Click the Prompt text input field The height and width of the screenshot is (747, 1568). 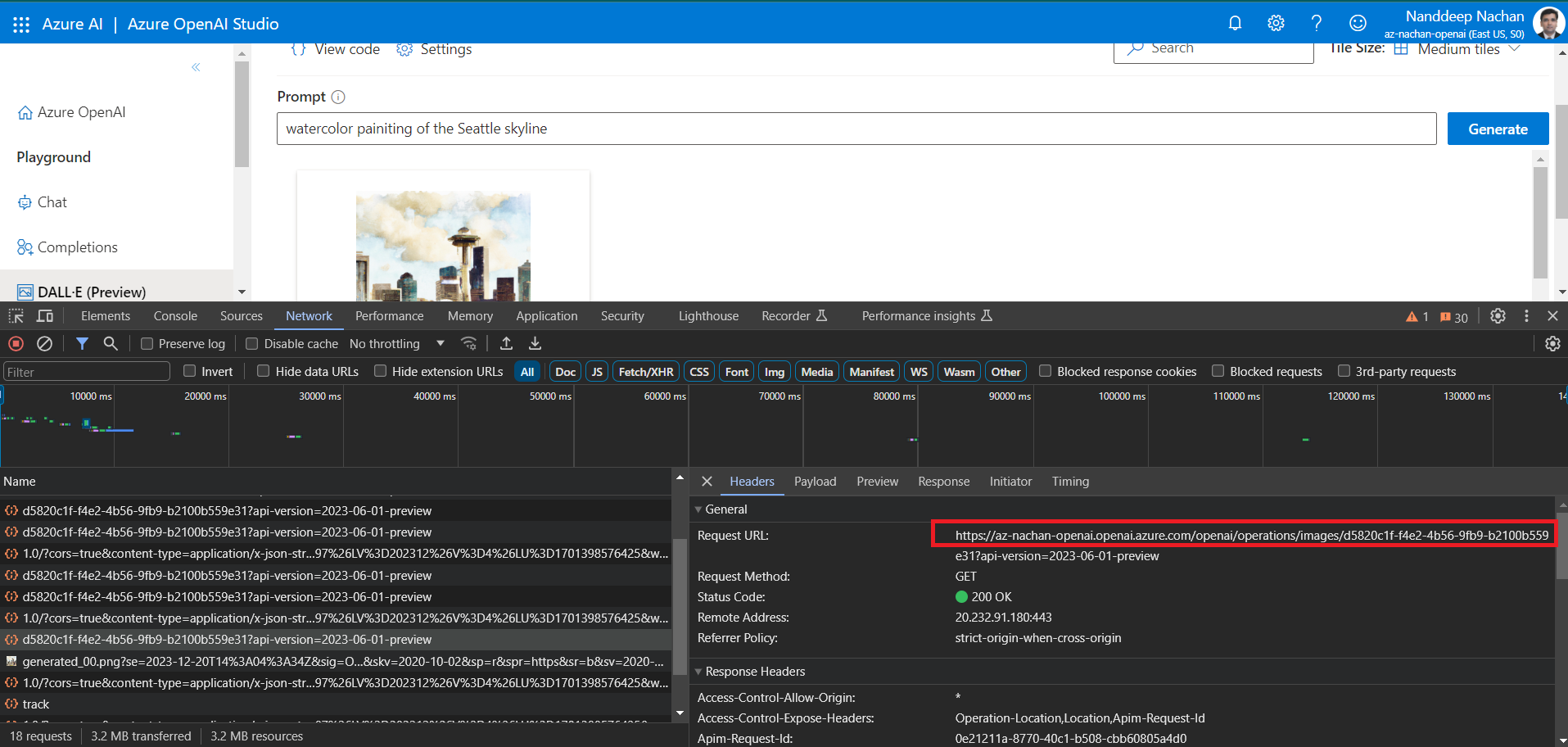[x=856, y=129]
